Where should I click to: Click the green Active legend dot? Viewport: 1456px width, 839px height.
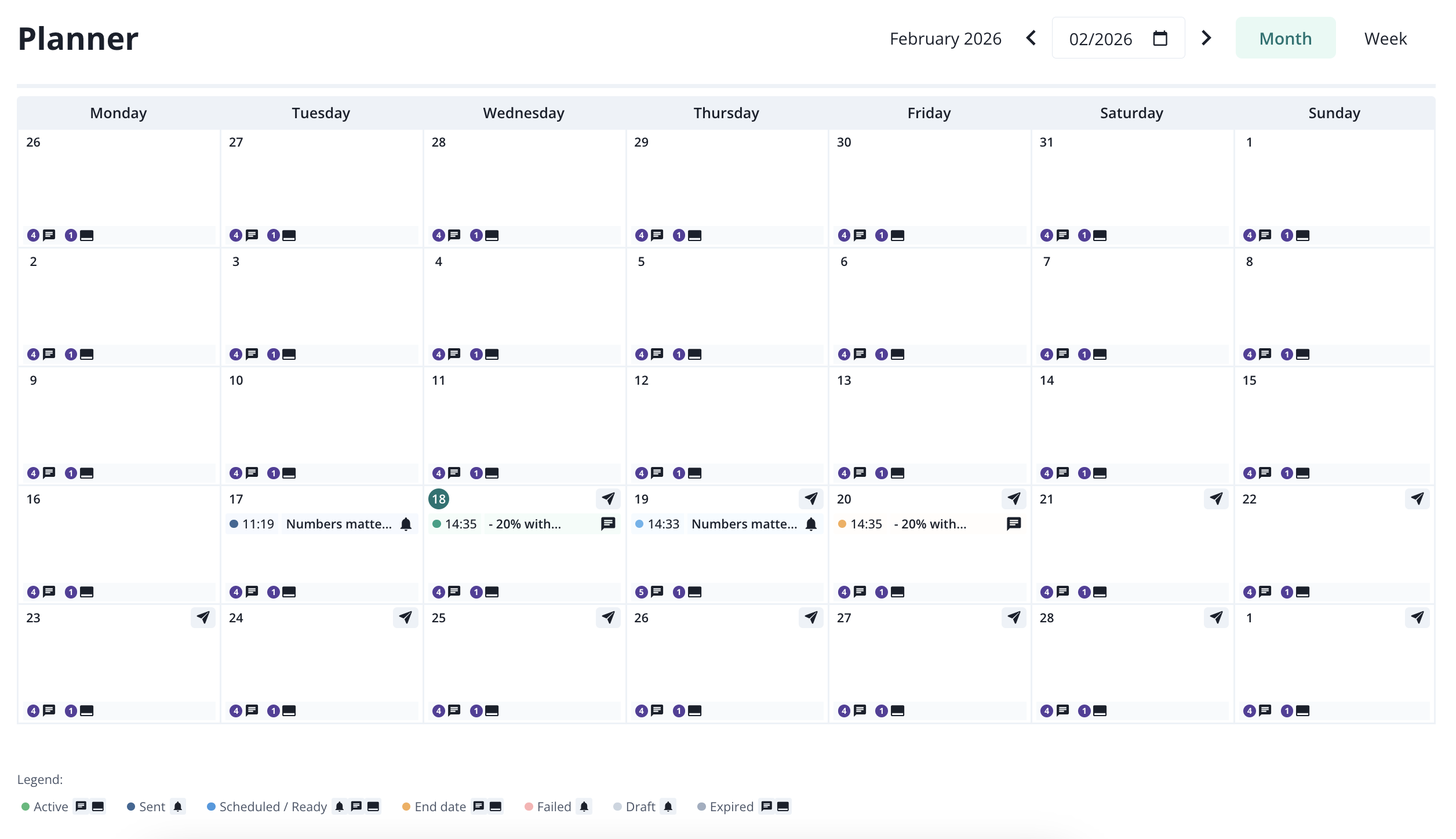pos(26,807)
